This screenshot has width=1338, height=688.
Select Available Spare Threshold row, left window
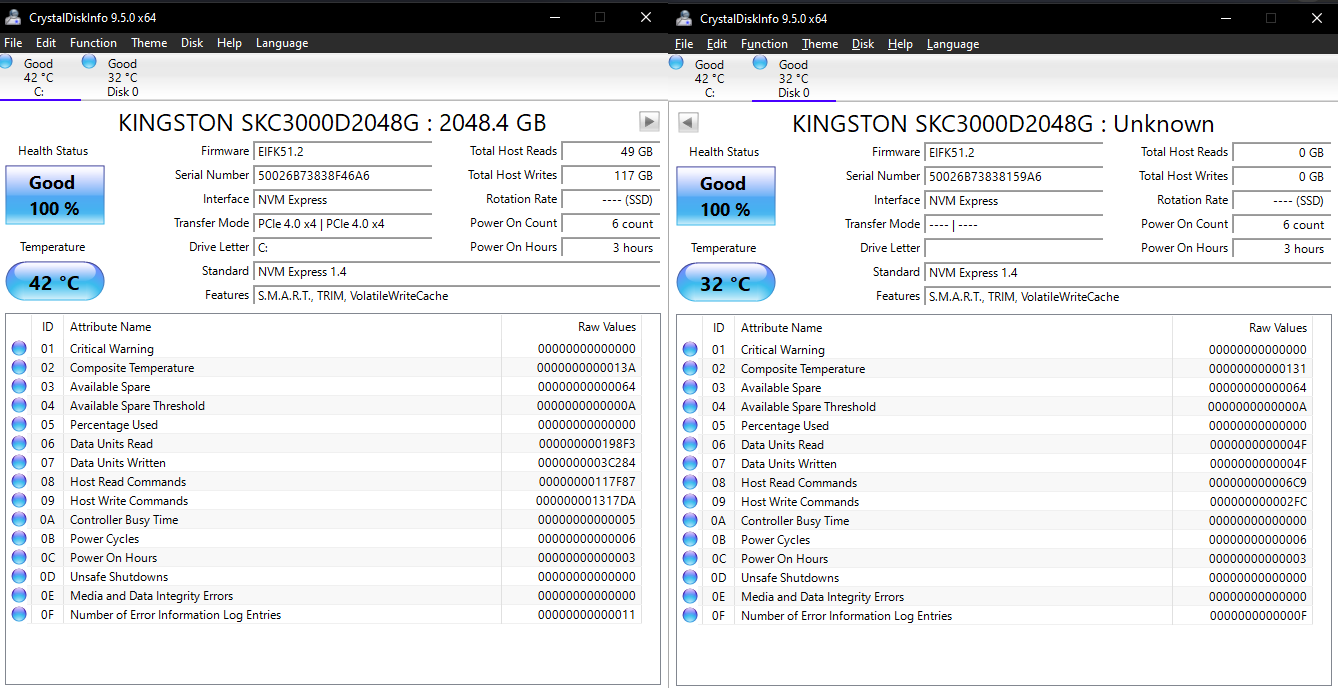(323, 406)
